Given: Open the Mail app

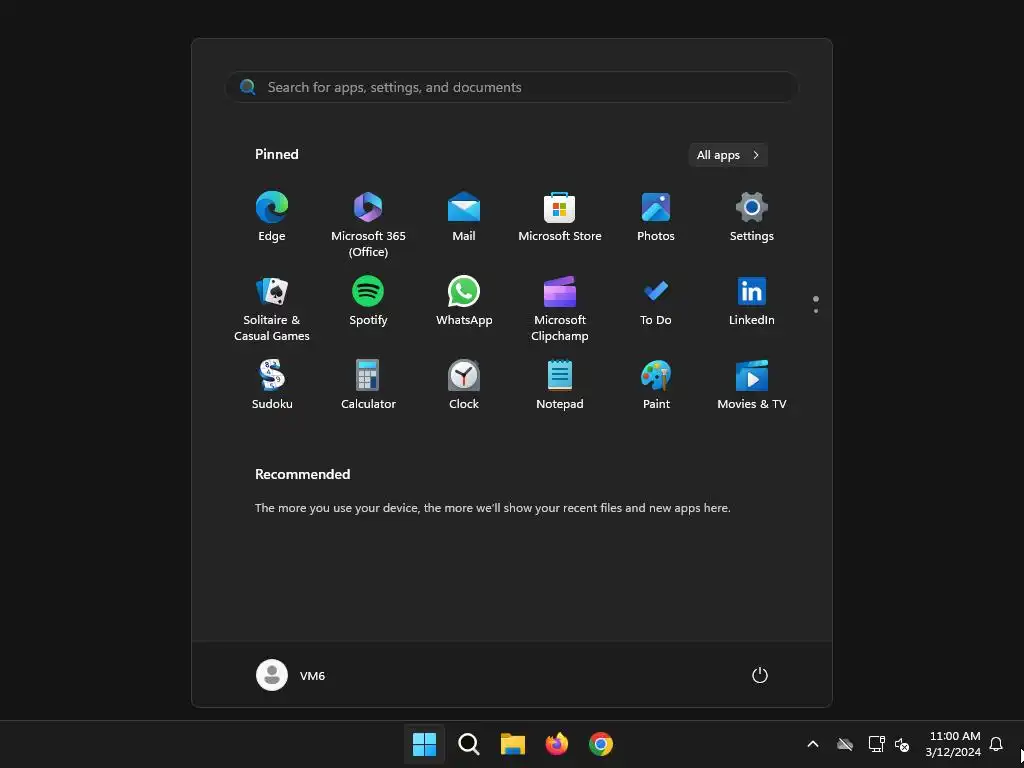Looking at the screenshot, I should (x=464, y=217).
